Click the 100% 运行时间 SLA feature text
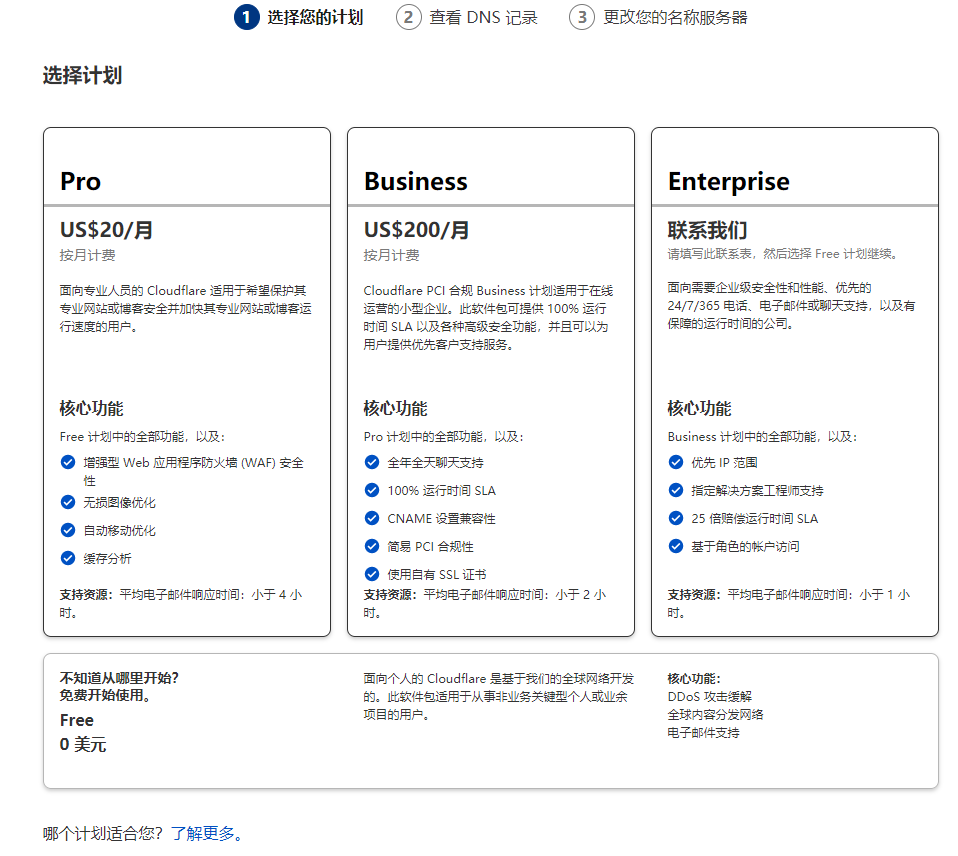The width and height of the screenshot is (958, 856). pyautogui.click(x=442, y=491)
